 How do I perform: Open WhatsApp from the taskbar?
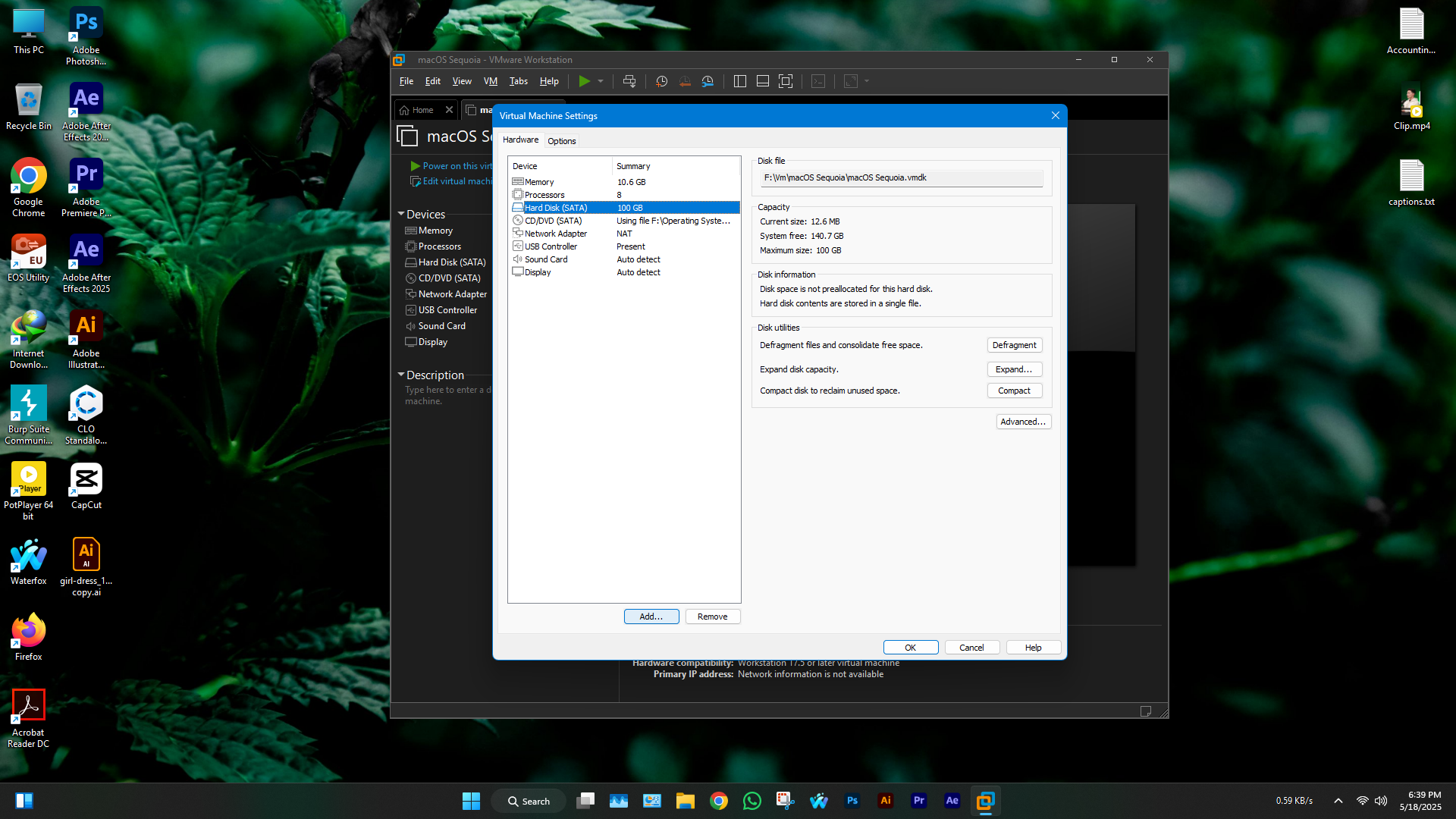[752, 801]
